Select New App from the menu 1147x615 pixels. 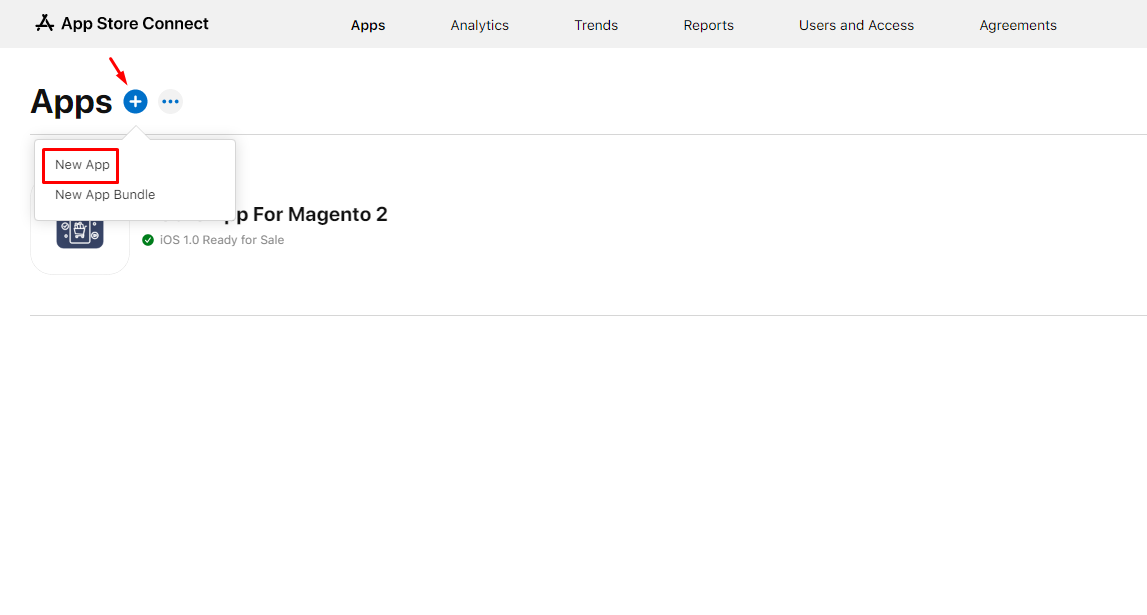pos(80,164)
